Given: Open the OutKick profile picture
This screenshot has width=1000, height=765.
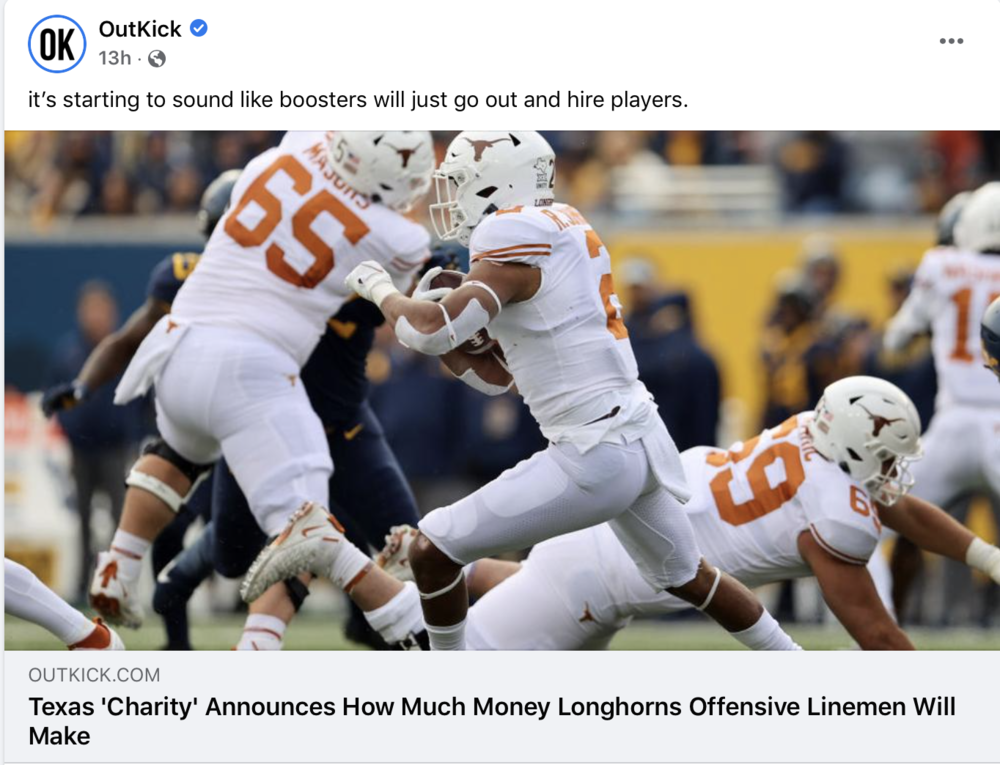Looking at the screenshot, I should 57,44.
